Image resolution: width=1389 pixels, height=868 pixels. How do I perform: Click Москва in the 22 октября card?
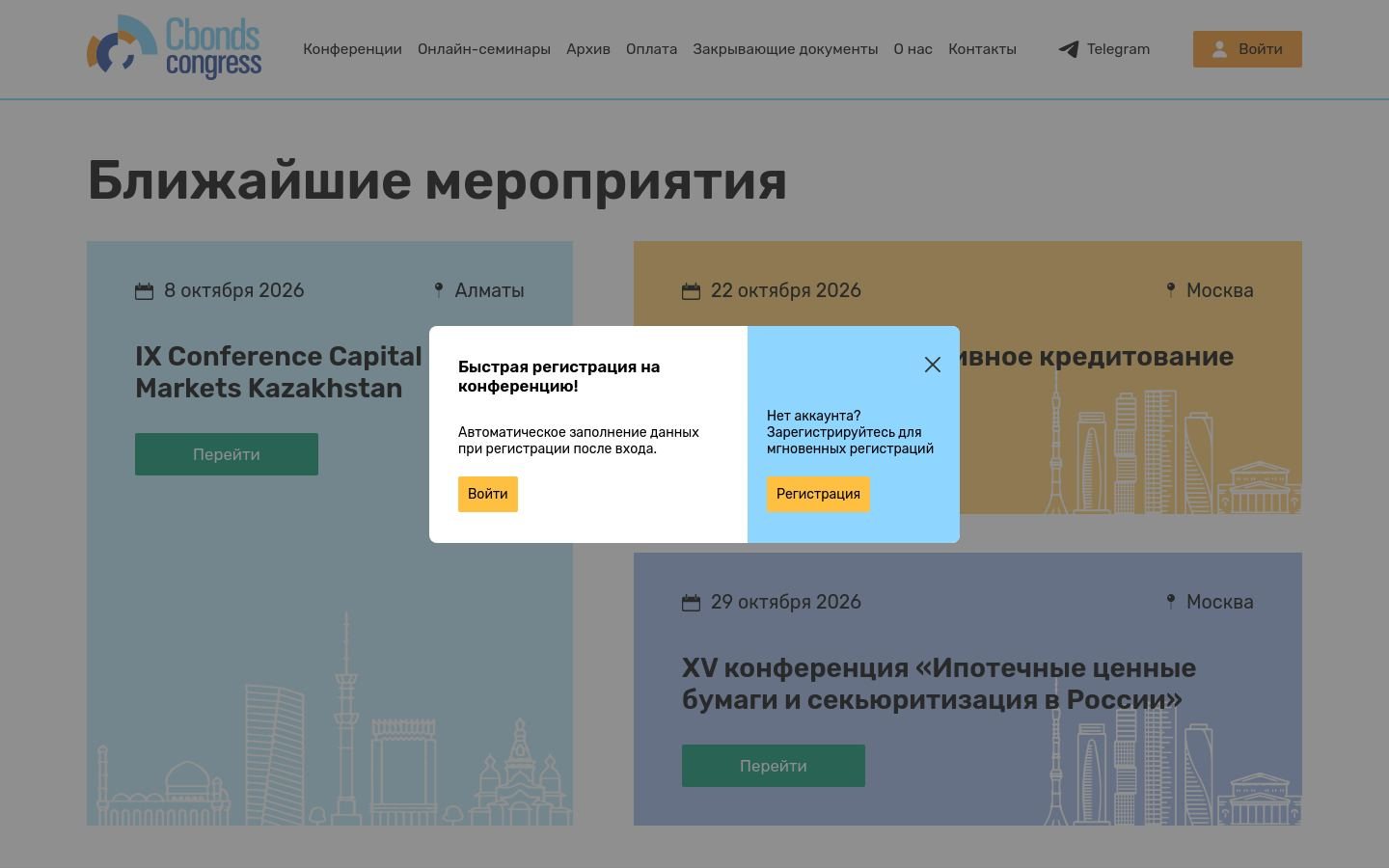[x=1220, y=290]
